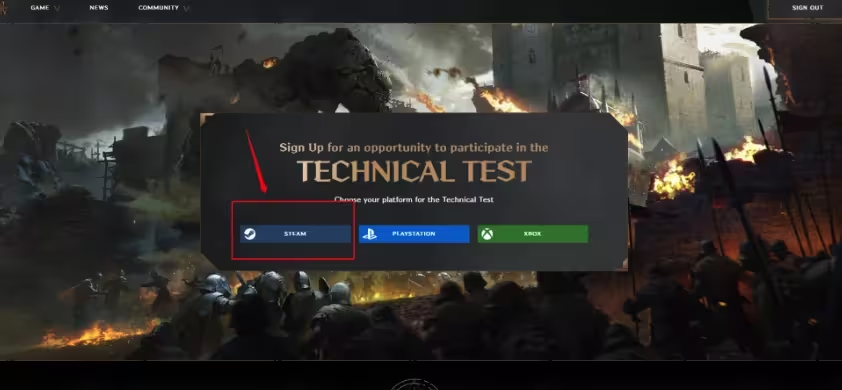This screenshot has width=842, height=390.
Task: Expand the COMMUNITY dropdown chevron
Action: click(186, 9)
